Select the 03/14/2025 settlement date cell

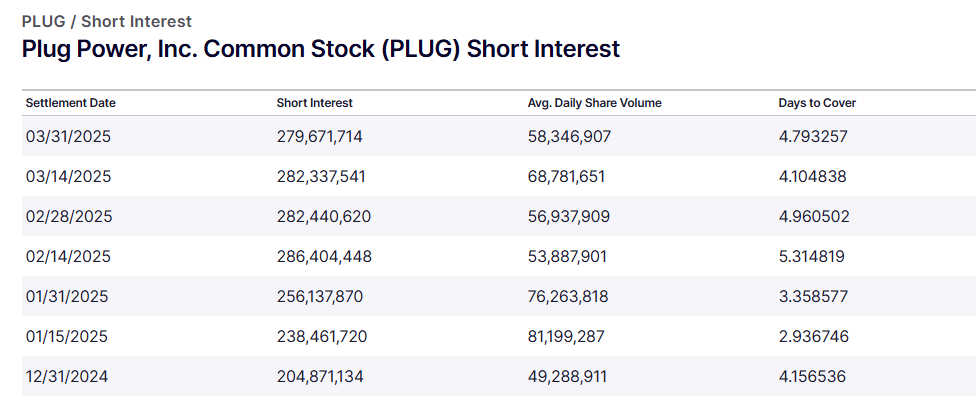pyautogui.click(x=68, y=177)
